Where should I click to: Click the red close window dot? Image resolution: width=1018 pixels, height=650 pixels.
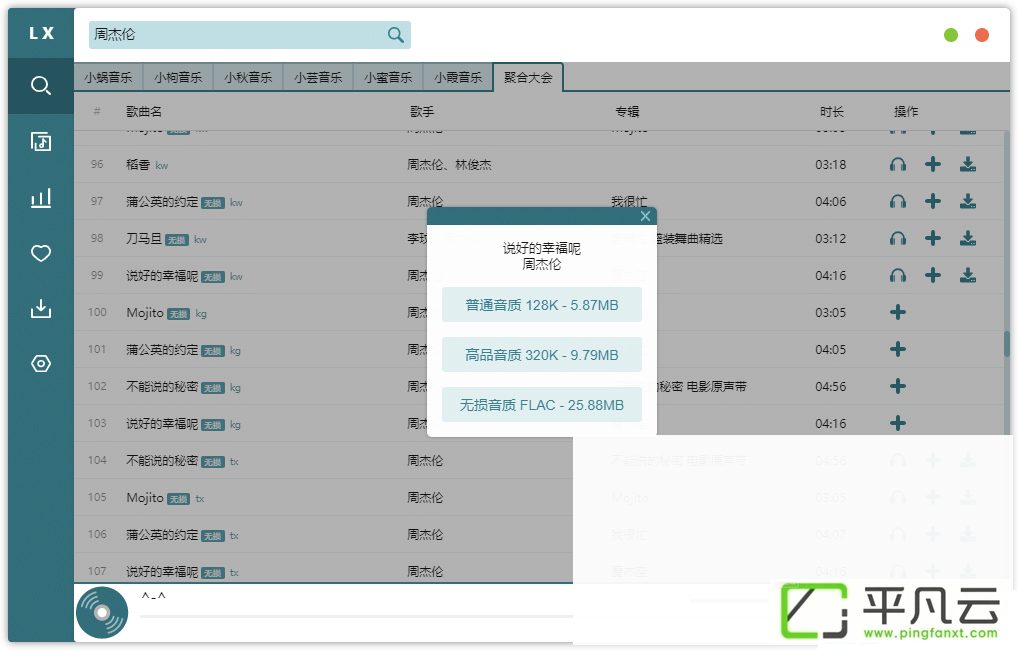coord(982,35)
